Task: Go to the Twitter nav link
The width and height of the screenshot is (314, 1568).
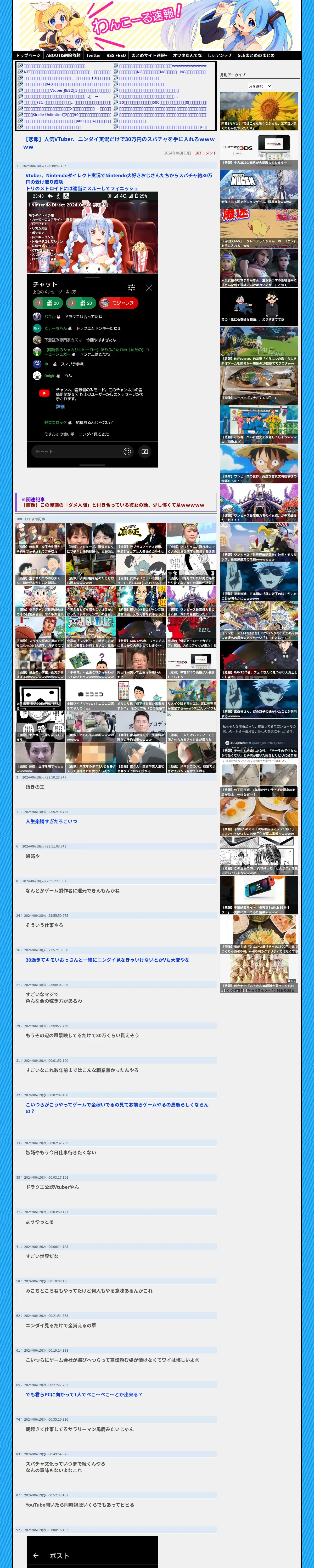Action: coord(93,55)
